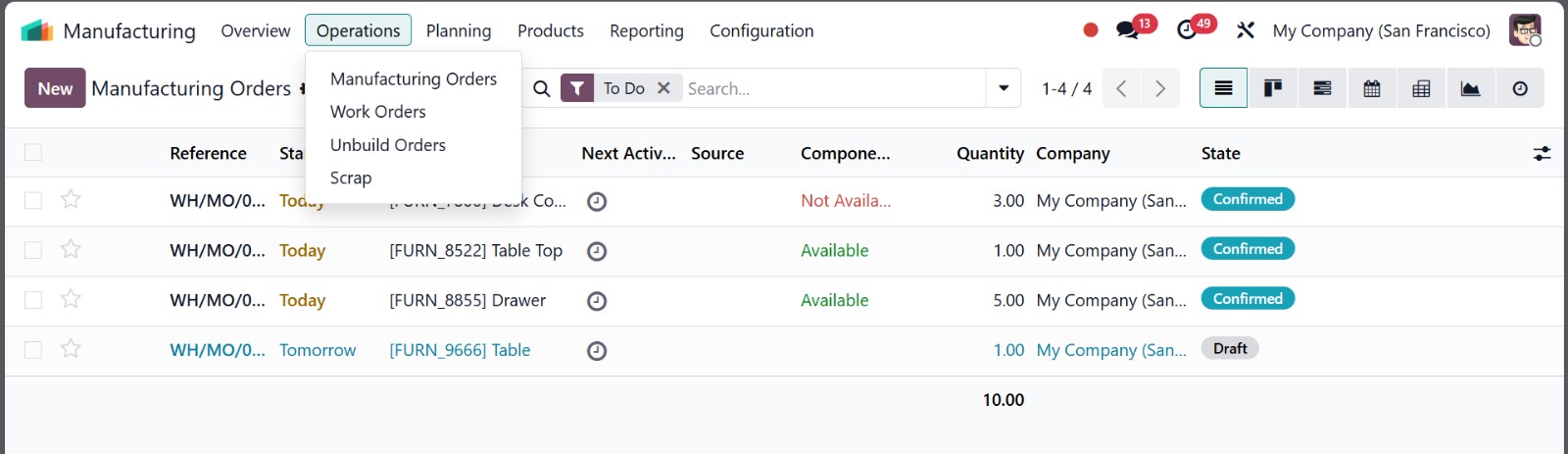
Task: Open My Company (San Francisco) switcher
Action: point(1381,30)
